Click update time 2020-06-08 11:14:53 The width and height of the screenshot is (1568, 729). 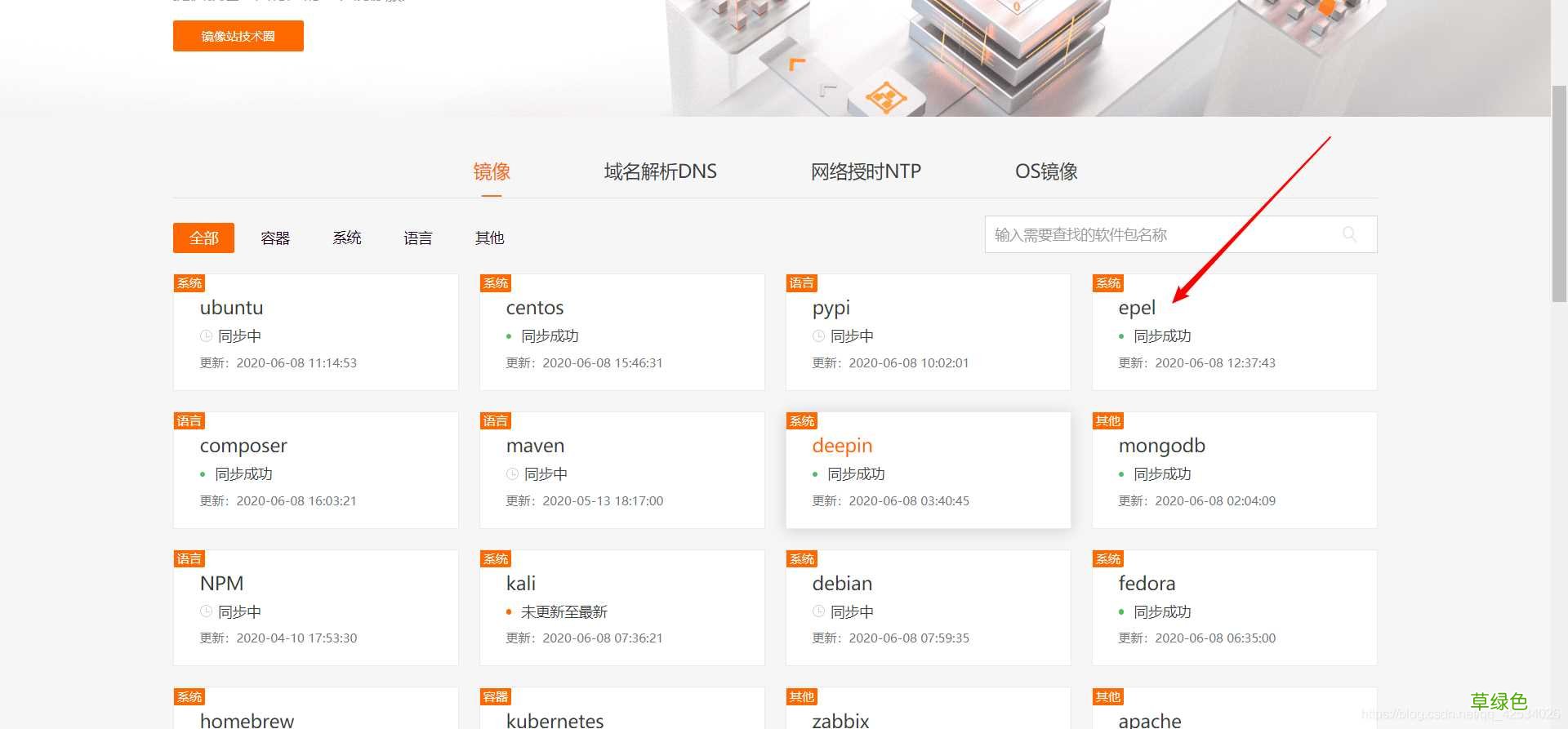pyautogui.click(x=296, y=363)
